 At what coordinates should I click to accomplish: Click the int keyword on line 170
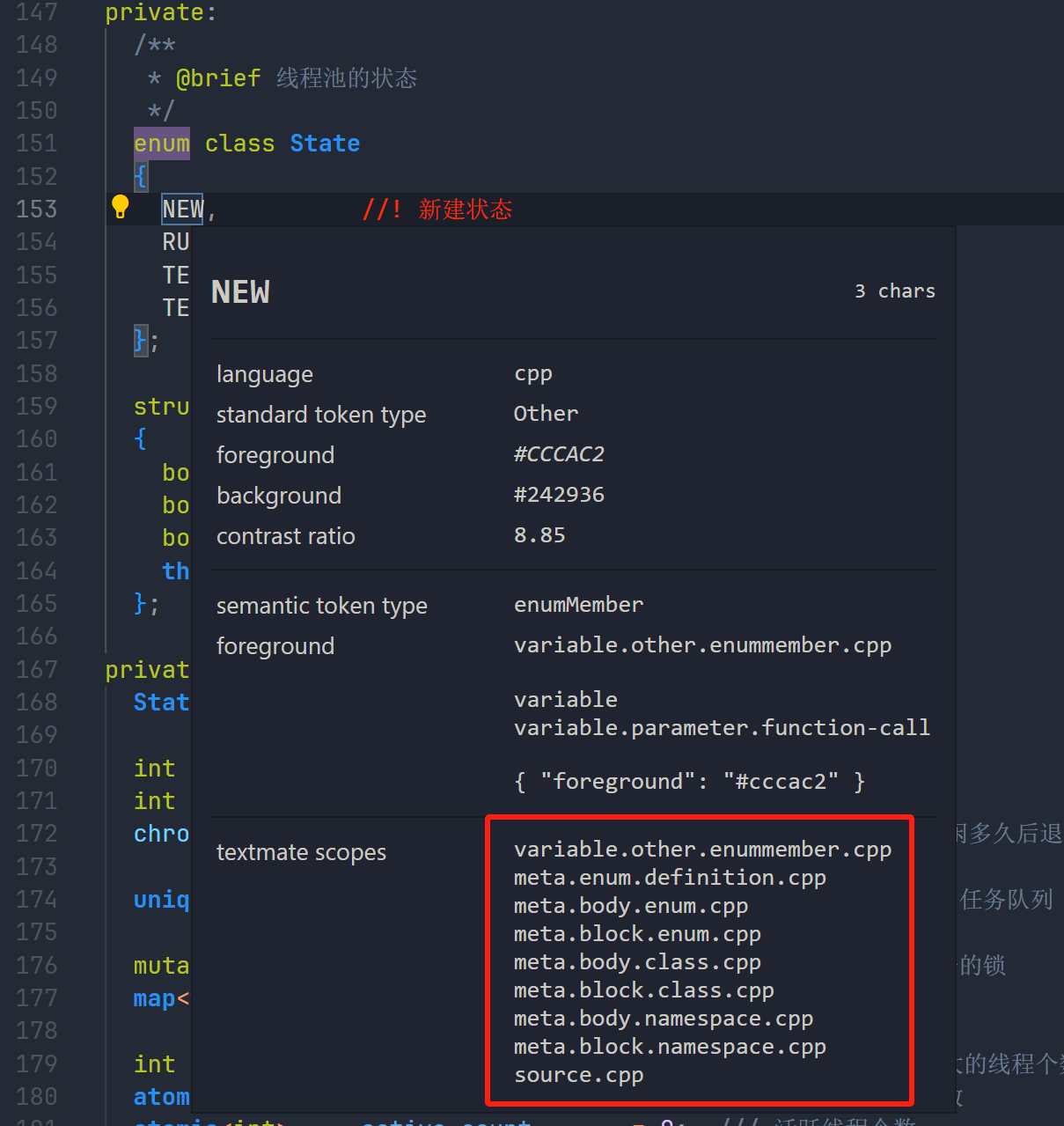[155, 769]
